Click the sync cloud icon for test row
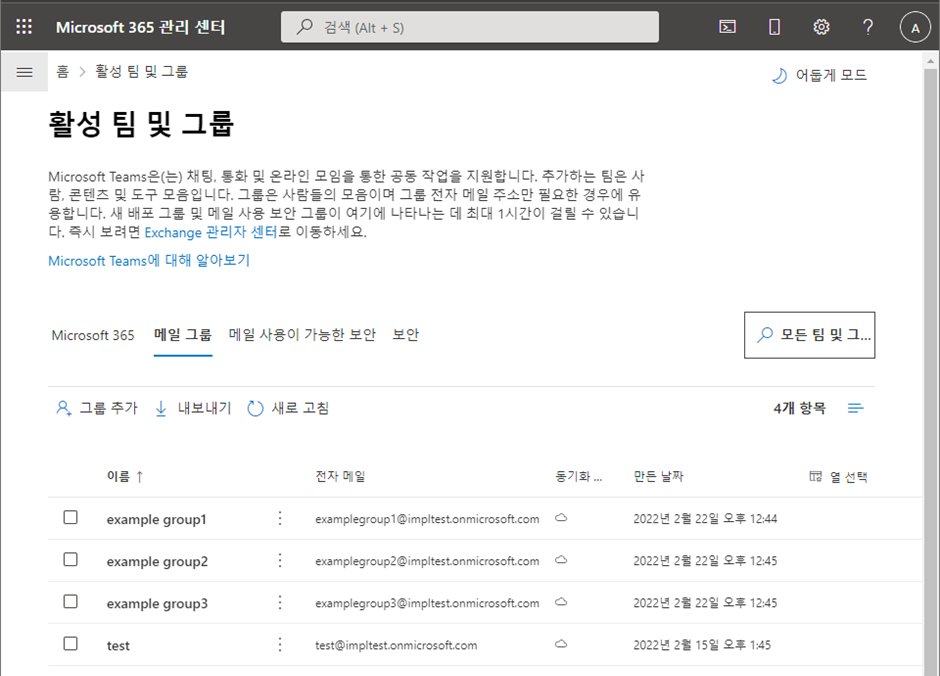The image size is (940, 676). pyautogui.click(x=561, y=644)
